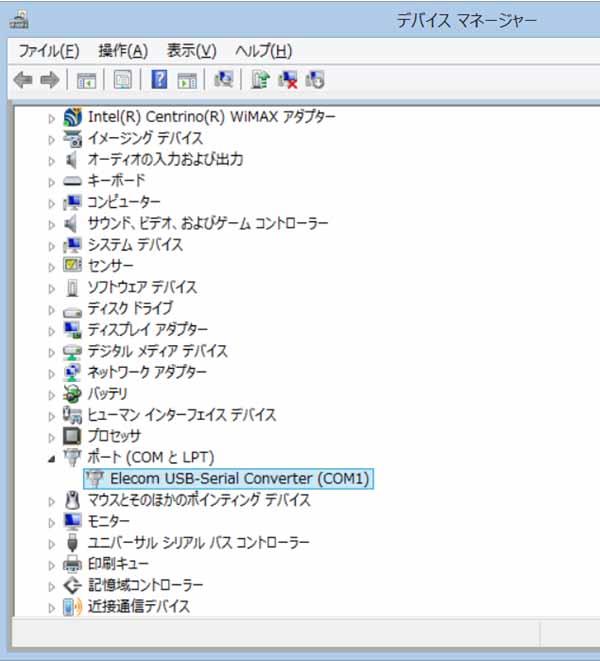The height and width of the screenshot is (661, 600).
Task: Select the 近接通信デバイス icon
Action: [72, 607]
